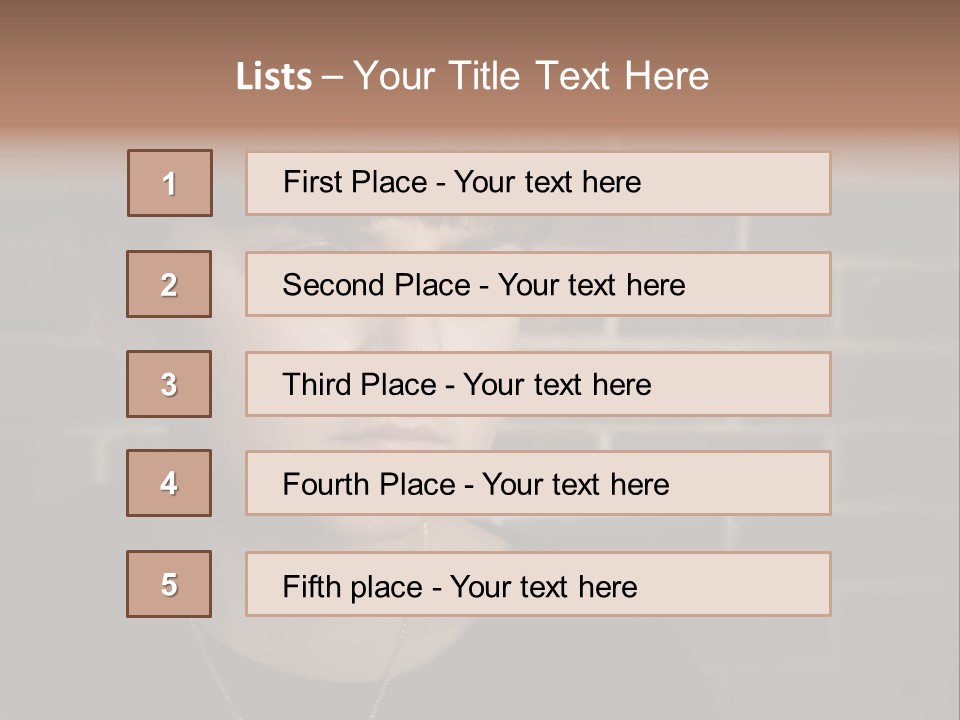The height and width of the screenshot is (720, 960).
Task: Click the word 'Fifth' in the list
Action: point(312,586)
